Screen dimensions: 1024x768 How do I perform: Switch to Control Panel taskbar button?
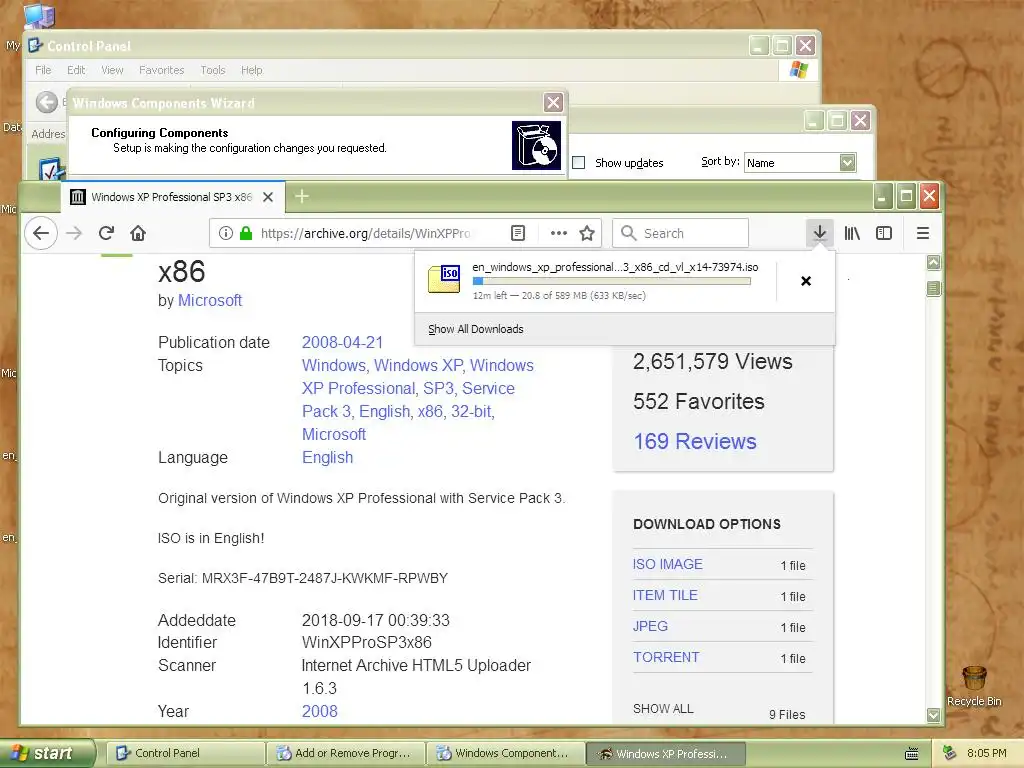click(185, 753)
